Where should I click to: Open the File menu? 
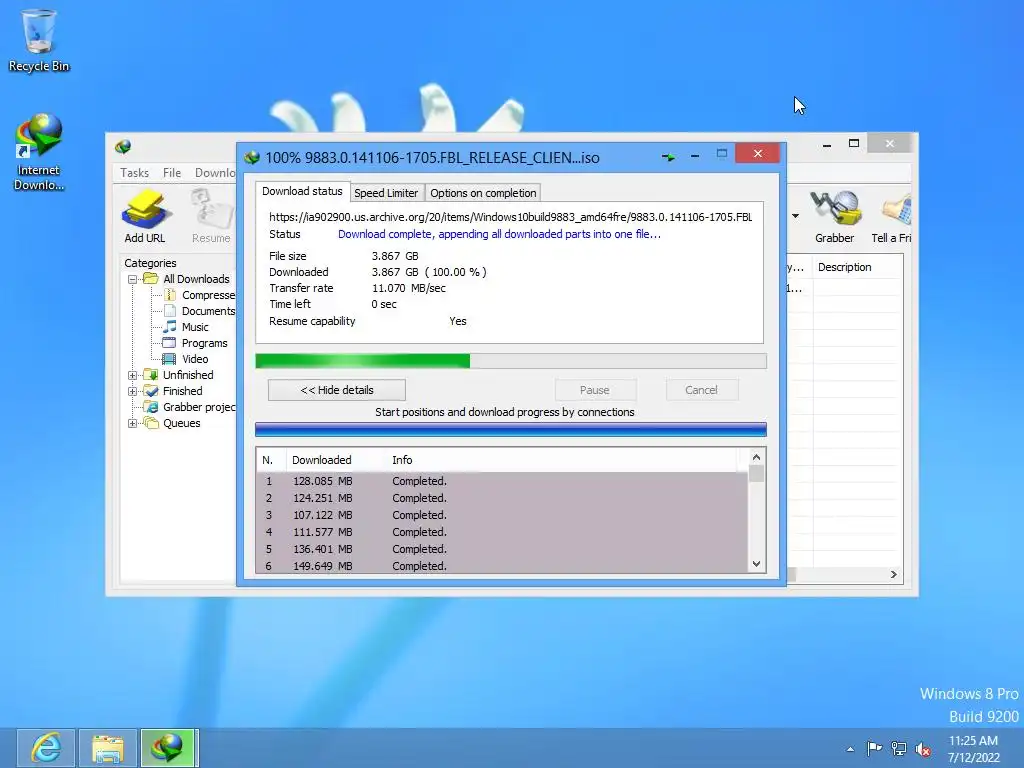172,172
